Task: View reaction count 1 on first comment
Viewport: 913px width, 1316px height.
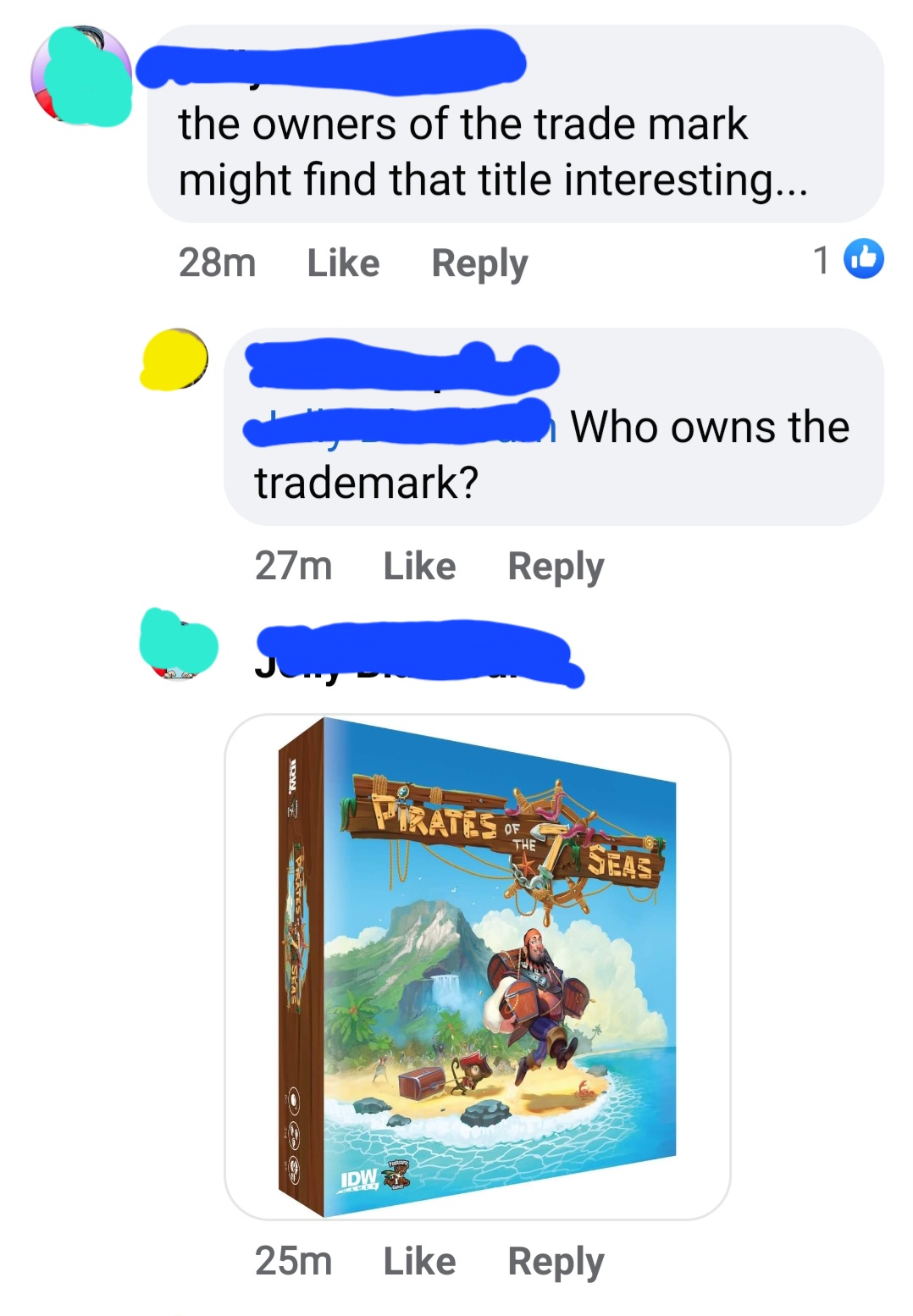Action: pyautogui.click(x=821, y=260)
